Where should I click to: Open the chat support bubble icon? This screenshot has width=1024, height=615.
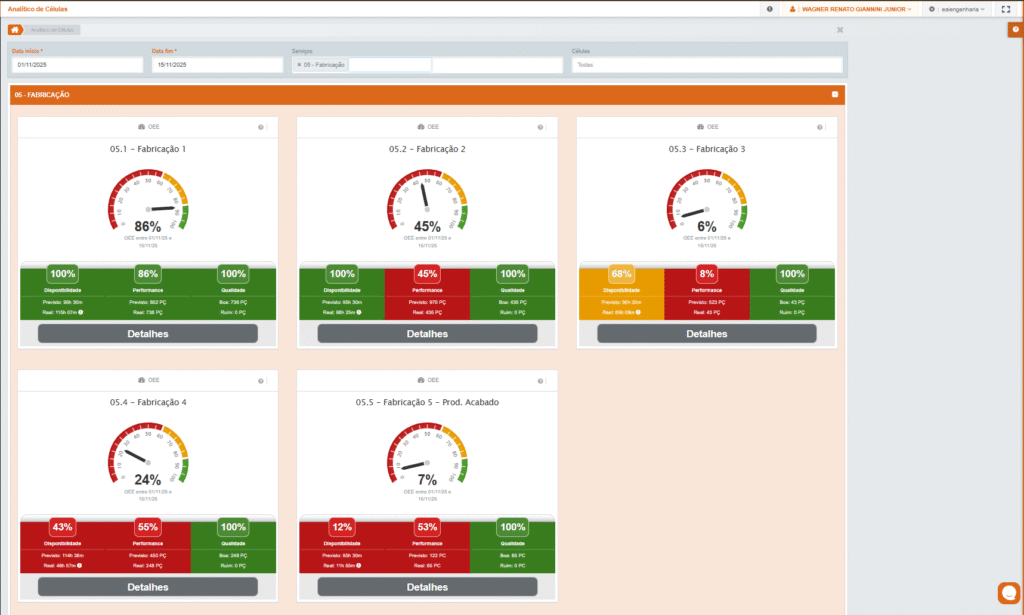(1008, 592)
